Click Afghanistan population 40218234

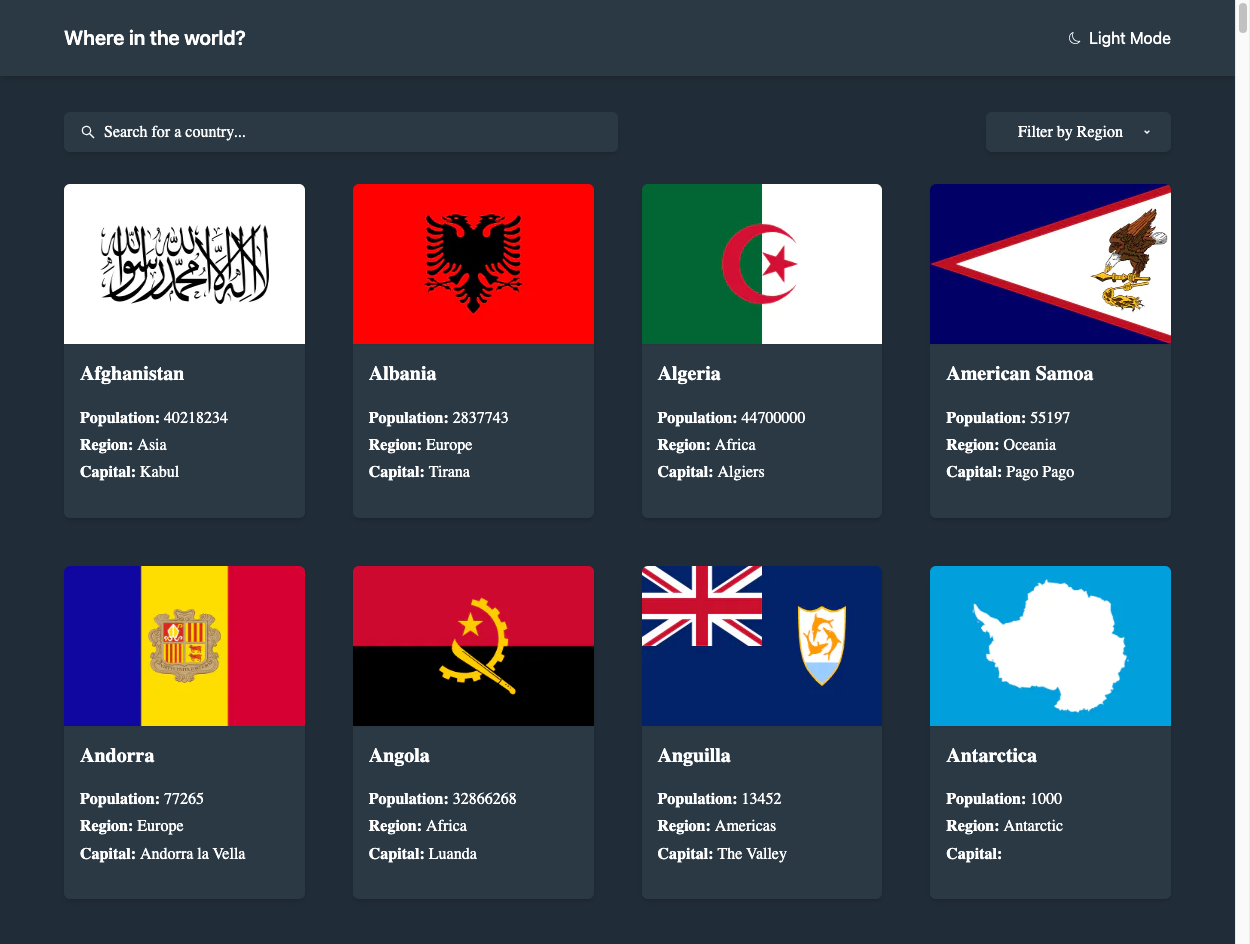click(154, 418)
